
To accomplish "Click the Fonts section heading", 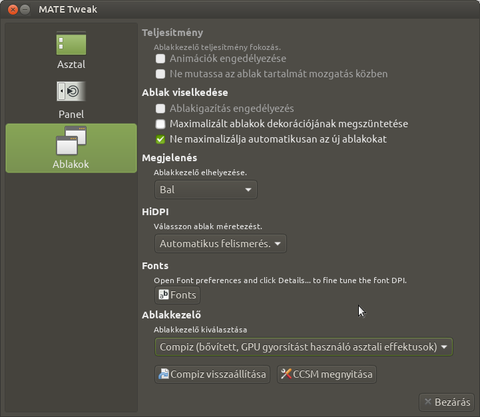I will (x=155, y=266).
